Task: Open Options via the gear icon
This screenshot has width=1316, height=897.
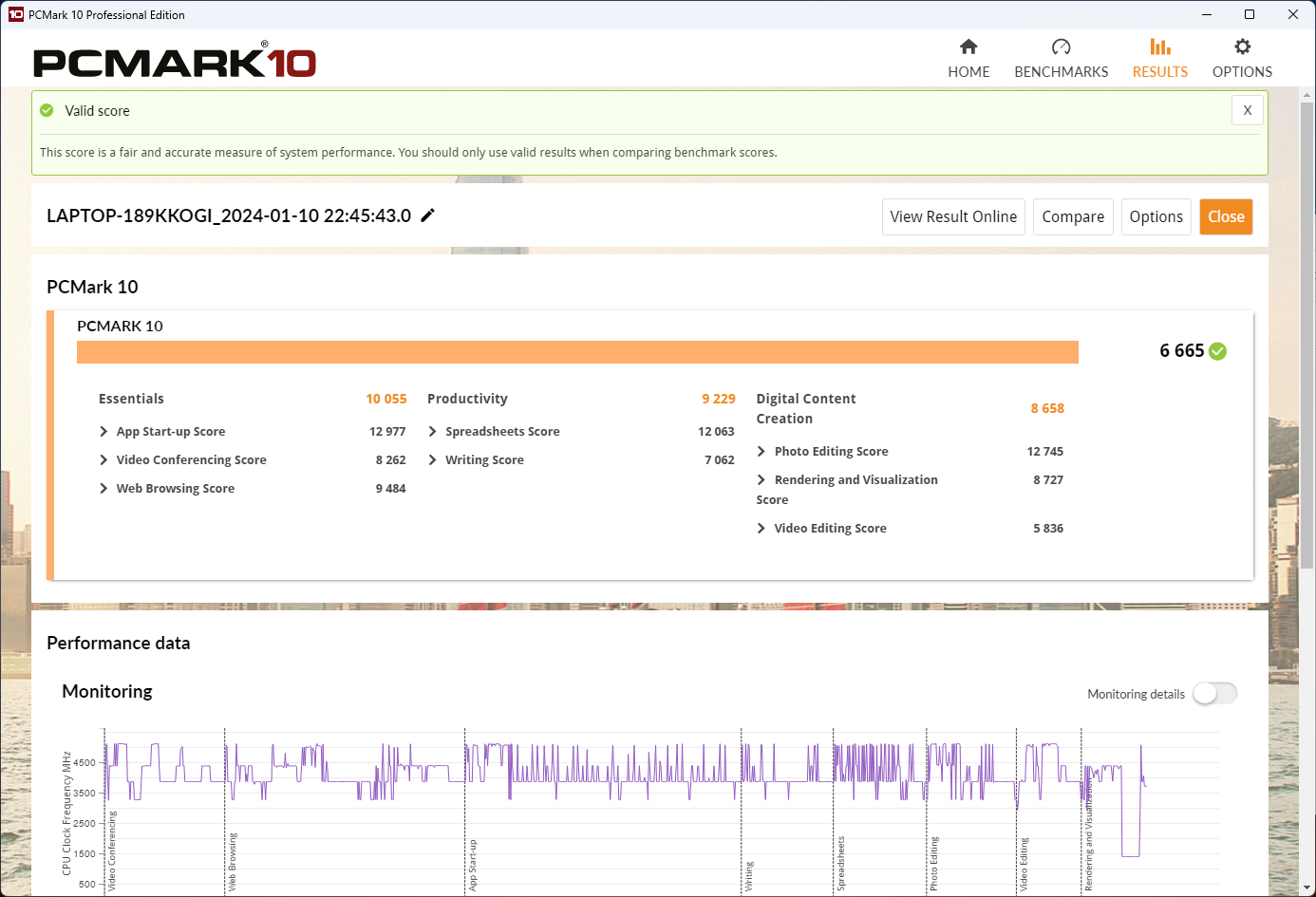Action: 1242,47
